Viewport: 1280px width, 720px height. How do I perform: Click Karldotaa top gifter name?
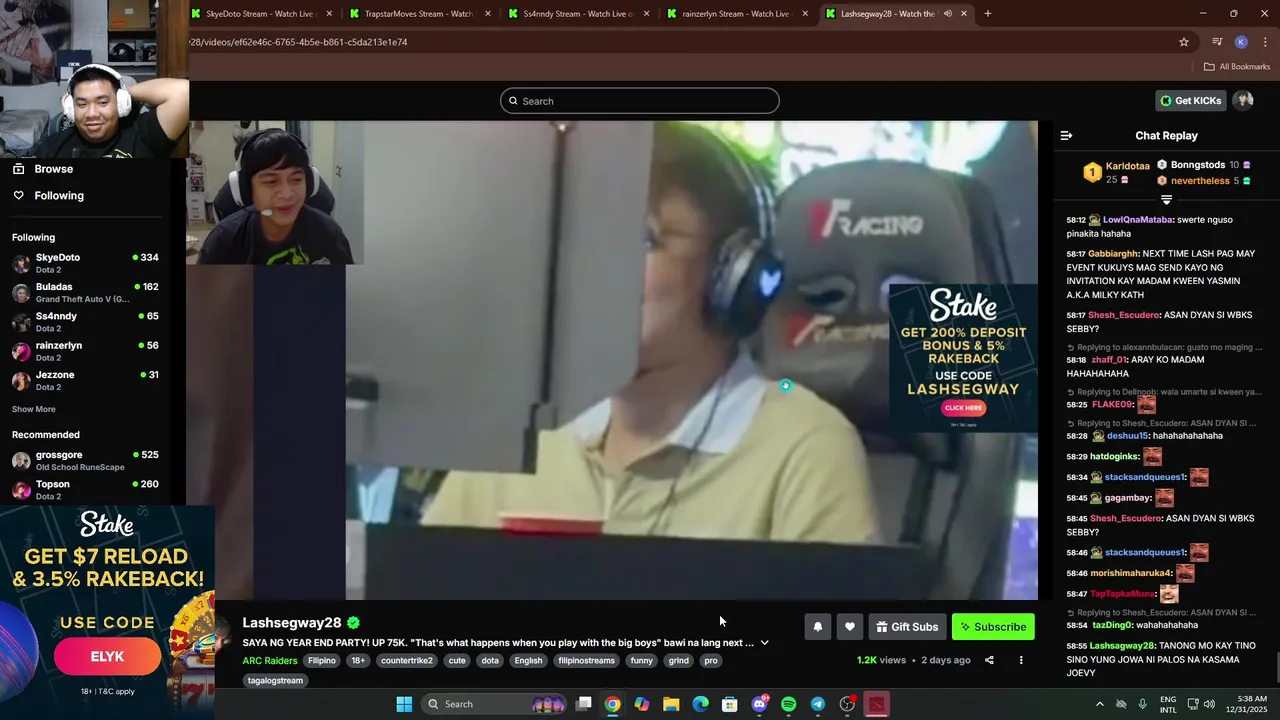[x=1128, y=166]
